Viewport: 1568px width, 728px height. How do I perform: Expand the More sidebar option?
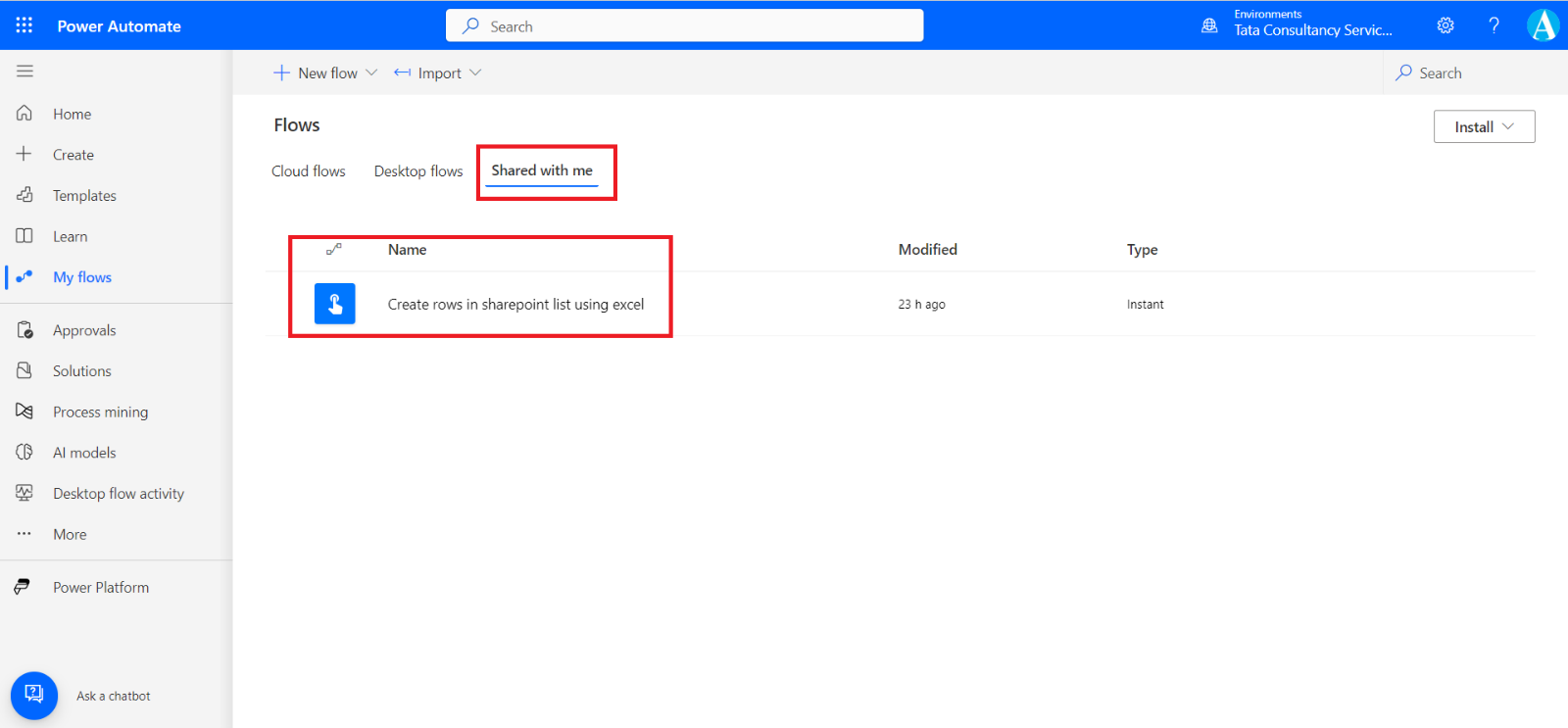[x=70, y=535]
